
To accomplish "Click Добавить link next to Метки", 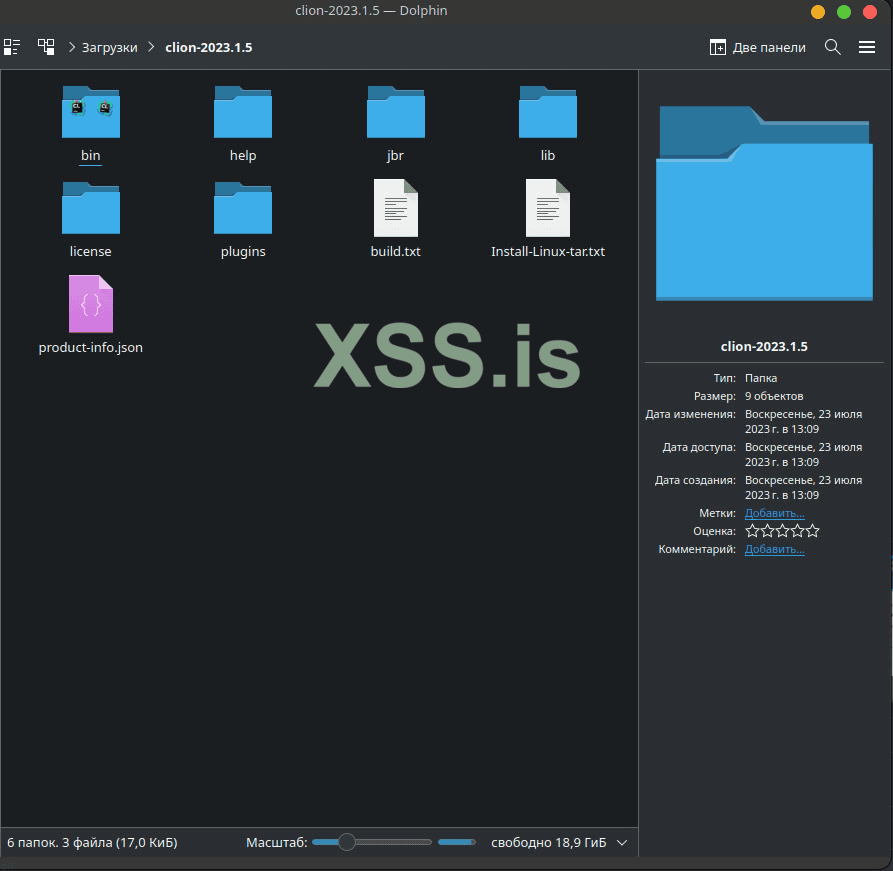I will tap(774, 513).
